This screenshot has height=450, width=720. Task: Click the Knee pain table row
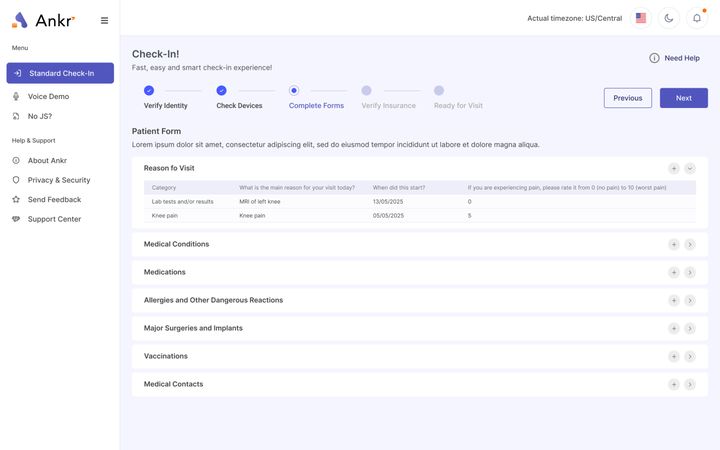(x=420, y=215)
